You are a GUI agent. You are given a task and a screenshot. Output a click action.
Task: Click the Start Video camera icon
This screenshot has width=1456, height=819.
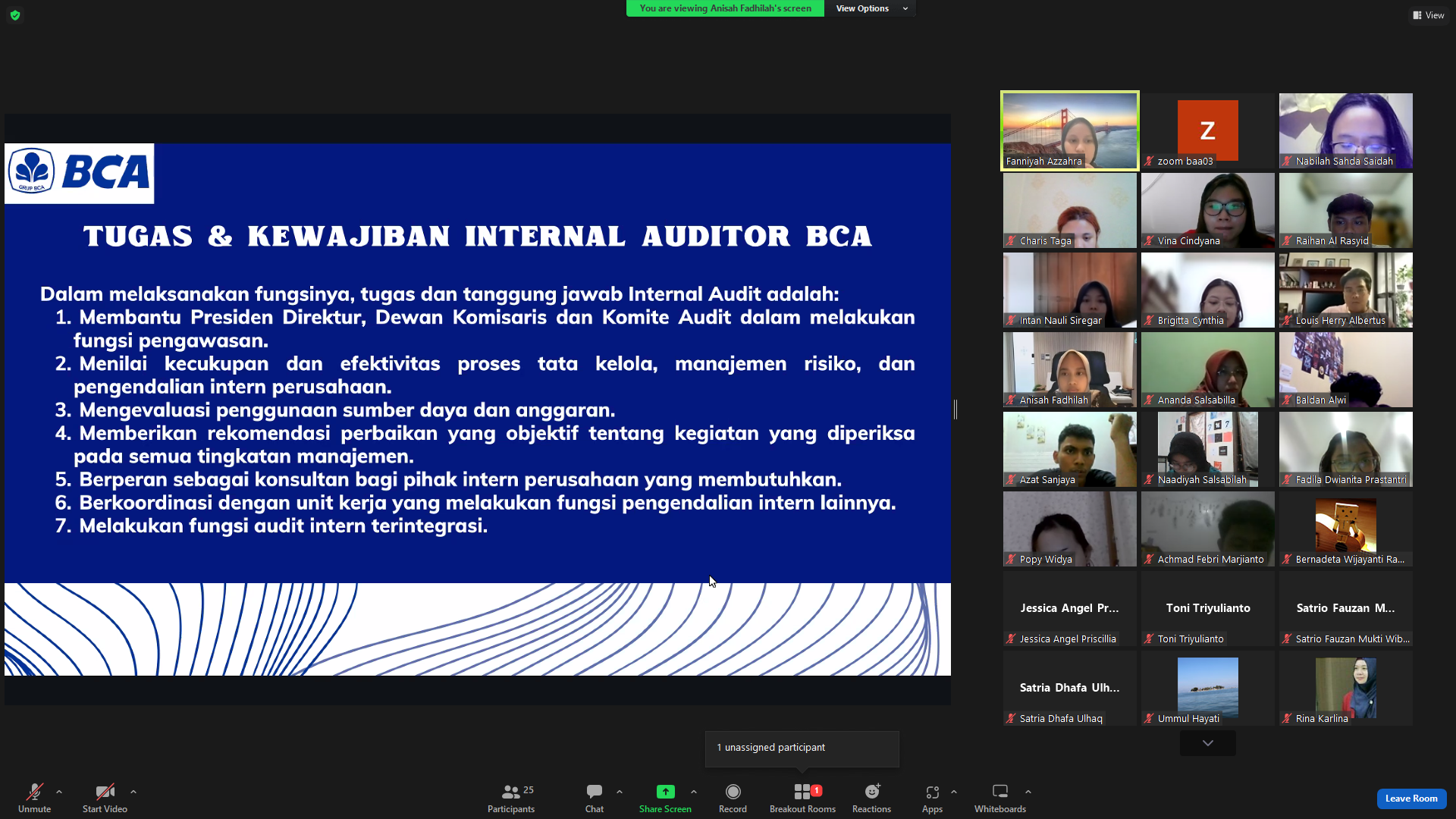105,792
